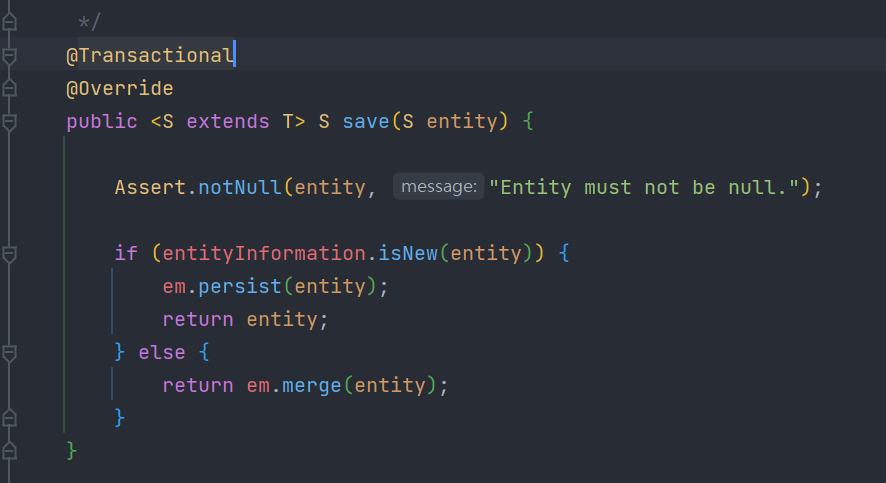
Task: Click the comment end marker */
Action: (89, 23)
